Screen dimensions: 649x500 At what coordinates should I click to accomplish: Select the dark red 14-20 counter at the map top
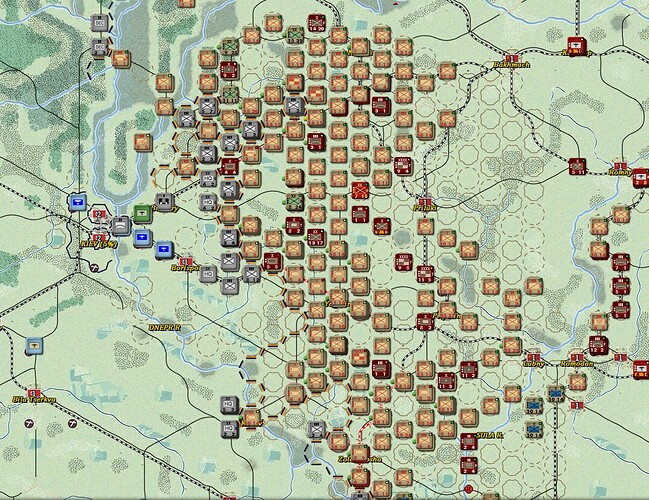[317, 23]
